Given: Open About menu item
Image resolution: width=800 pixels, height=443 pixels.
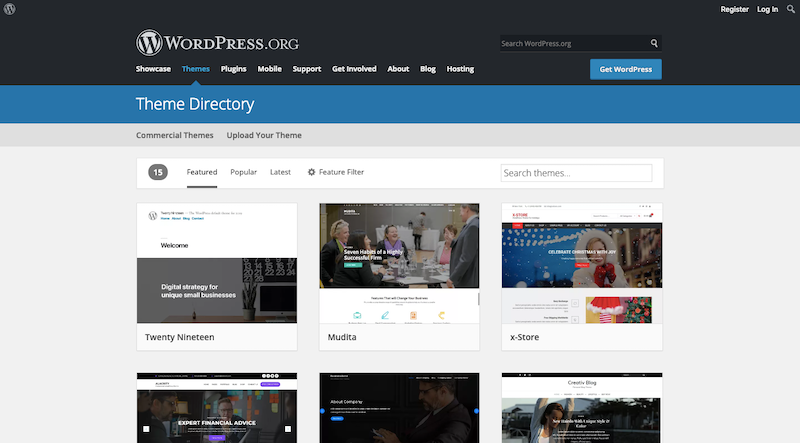Looking at the screenshot, I should 398,69.
